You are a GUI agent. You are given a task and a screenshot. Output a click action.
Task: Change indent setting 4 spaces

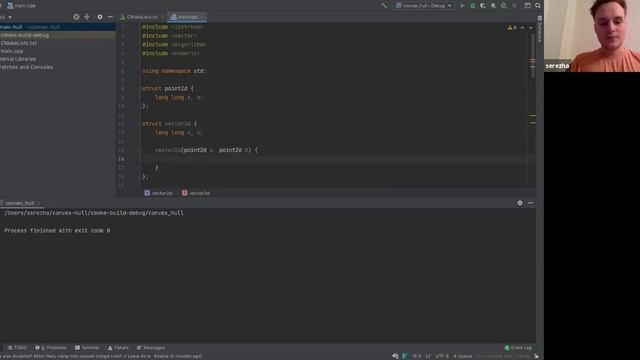pyautogui.click(x=462, y=356)
